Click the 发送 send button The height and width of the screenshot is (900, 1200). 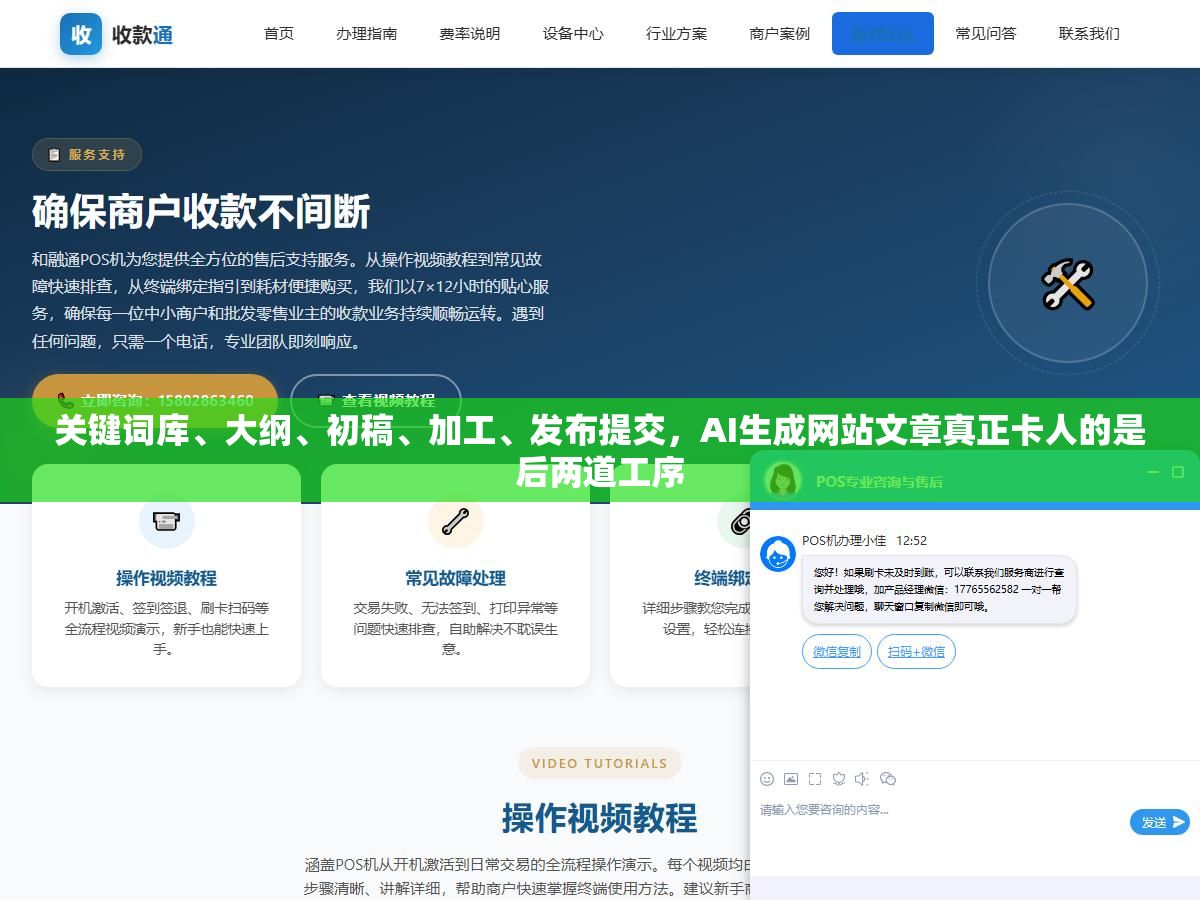(1160, 822)
